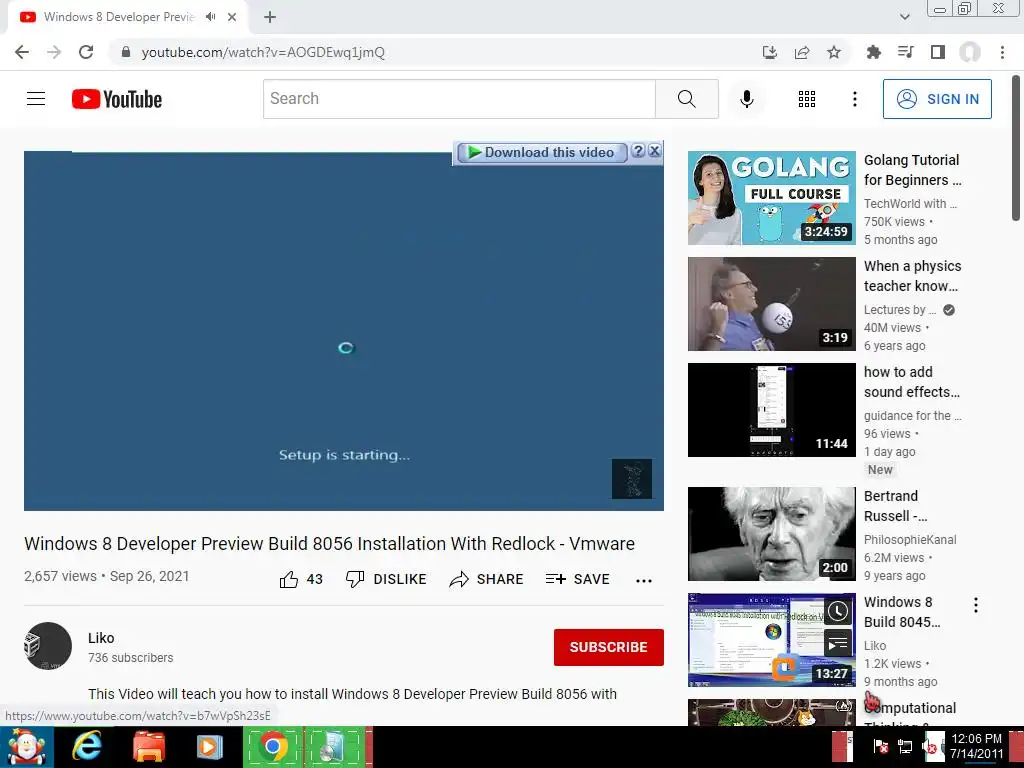Open a new tab with the plus button
This screenshot has height=768, width=1024.
coord(270,17)
